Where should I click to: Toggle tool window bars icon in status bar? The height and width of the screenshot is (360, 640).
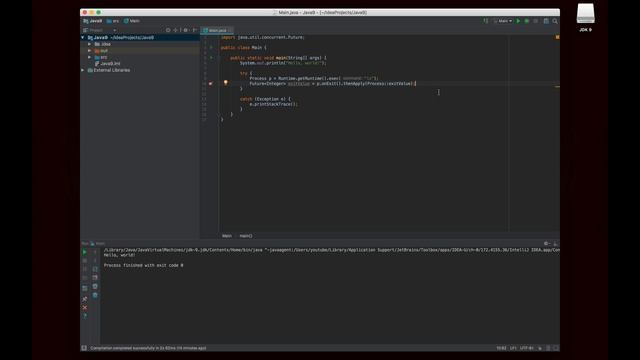click(84, 348)
